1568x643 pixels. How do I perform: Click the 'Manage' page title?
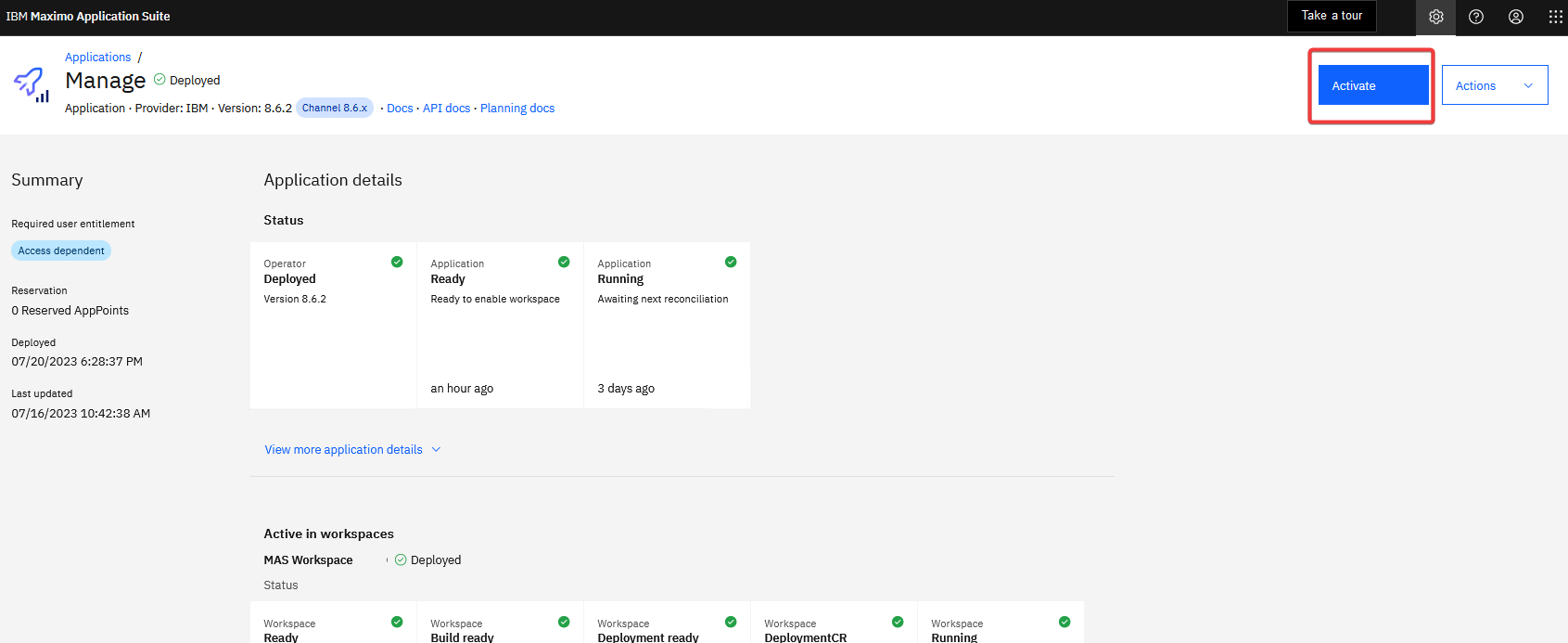pyautogui.click(x=106, y=81)
